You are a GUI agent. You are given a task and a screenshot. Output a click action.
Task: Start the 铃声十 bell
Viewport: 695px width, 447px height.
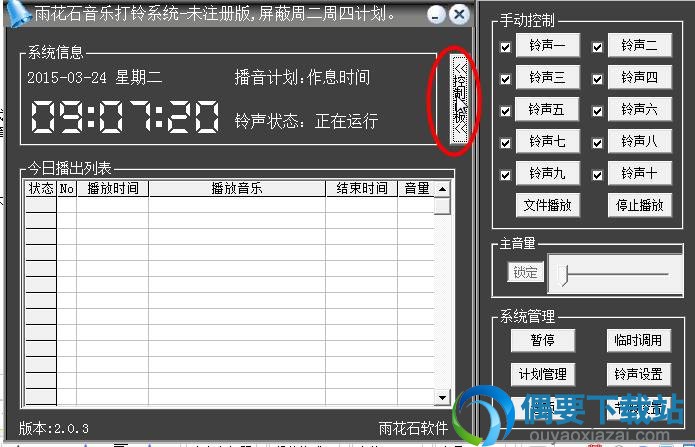point(640,173)
